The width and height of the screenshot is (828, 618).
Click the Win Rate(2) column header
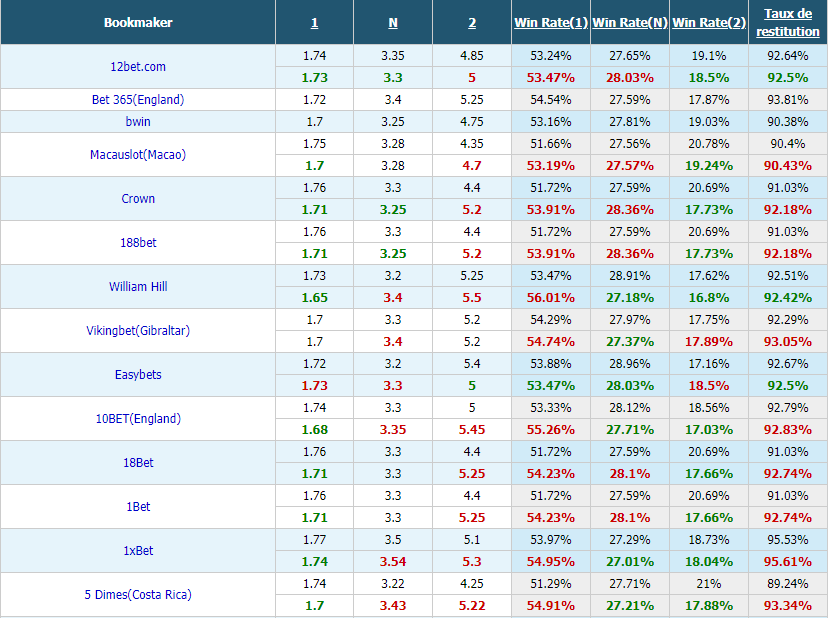[x=709, y=23]
